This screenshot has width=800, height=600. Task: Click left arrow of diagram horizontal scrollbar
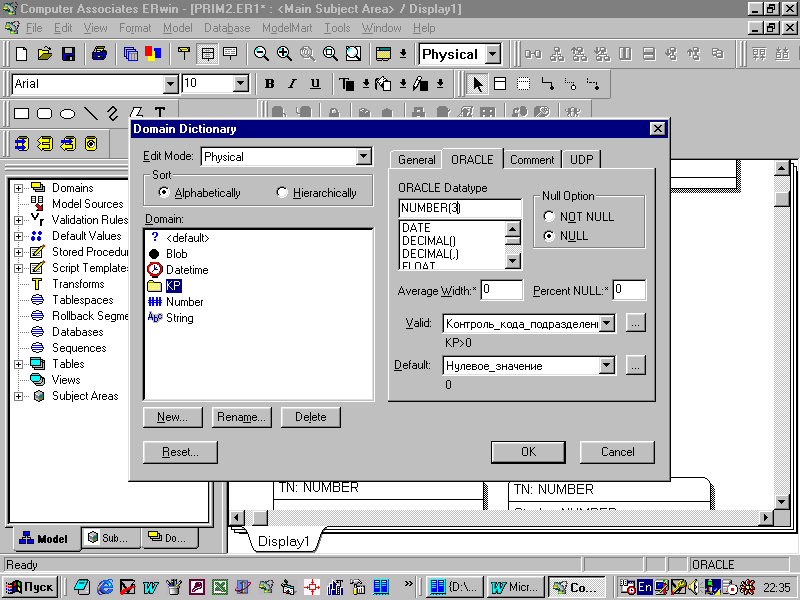[x=236, y=517]
